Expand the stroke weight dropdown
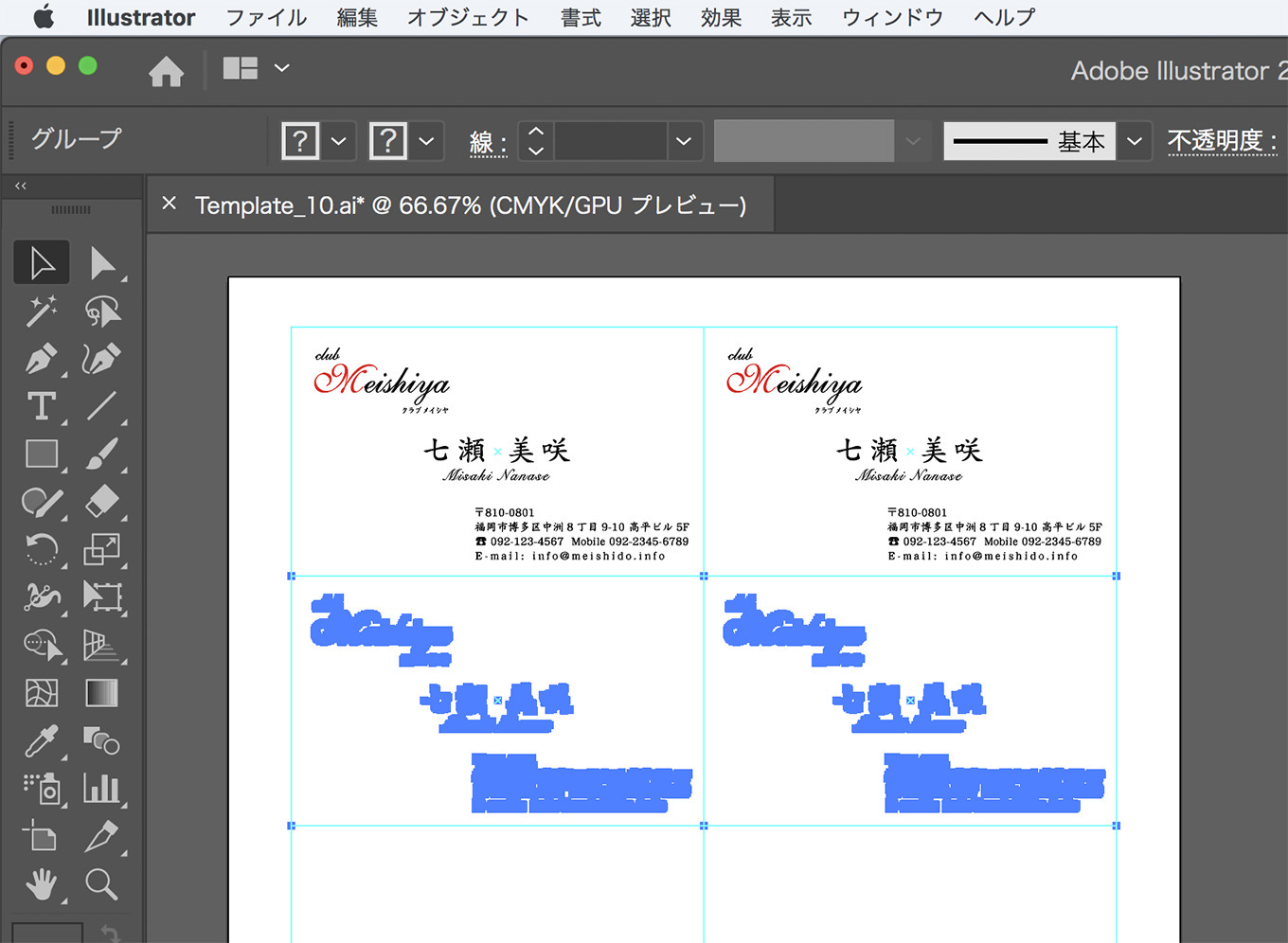 pyautogui.click(x=683, y=141)
